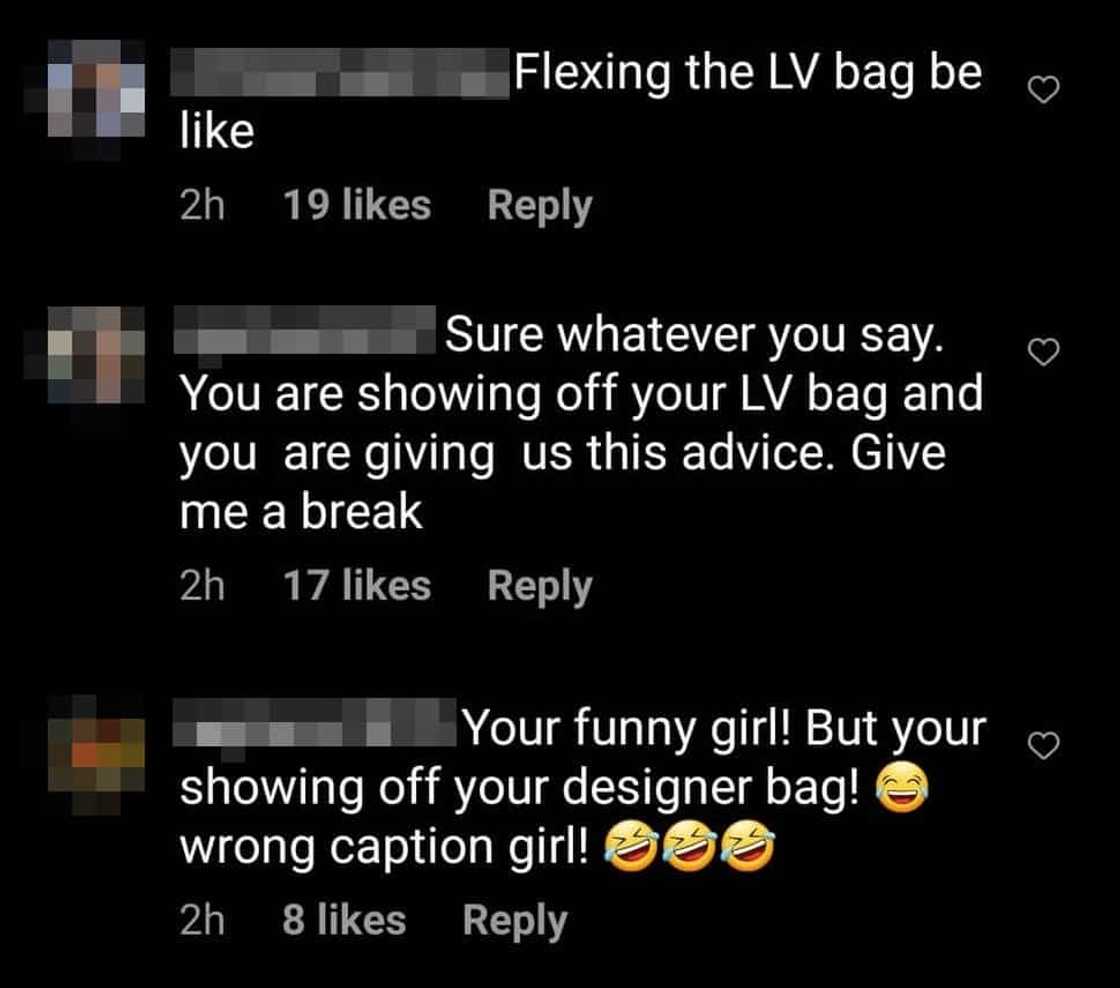Open username beside 'Flexing the LV bag'
Screen dimensions: 1120x988
(340, 72)
